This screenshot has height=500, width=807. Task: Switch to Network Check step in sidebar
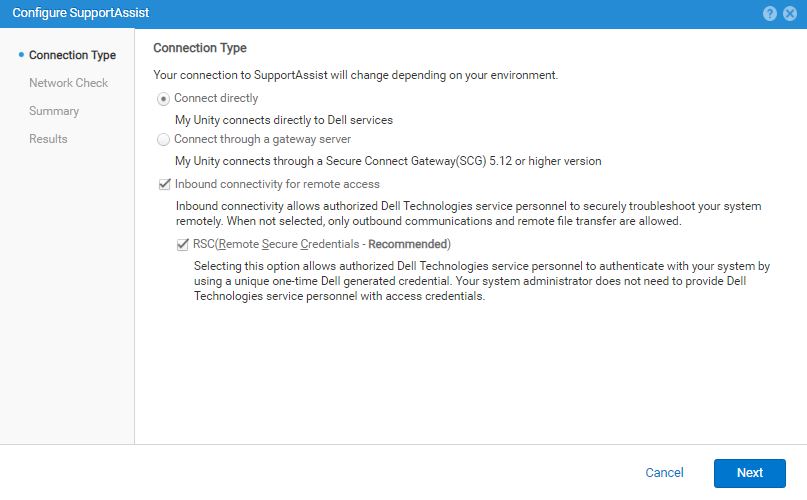click(x=68, y=83)
